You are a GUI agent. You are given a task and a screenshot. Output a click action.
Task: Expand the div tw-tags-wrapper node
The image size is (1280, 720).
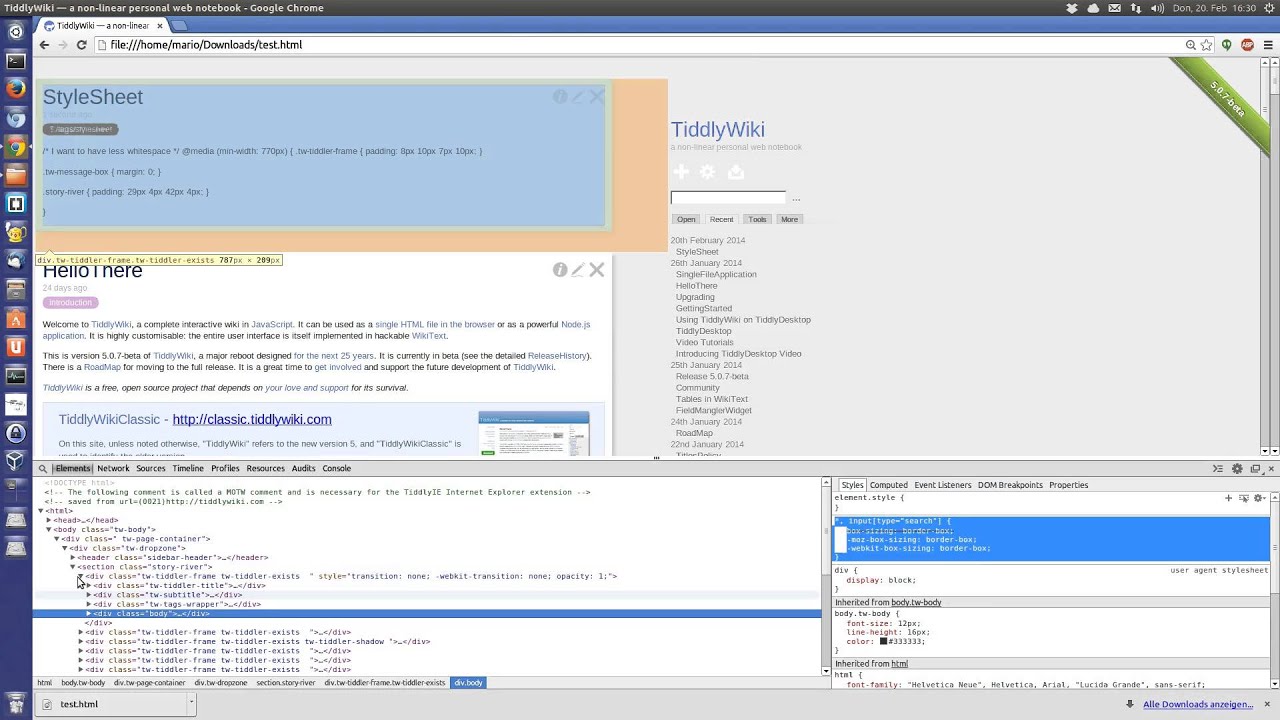(x=89, y=604)
